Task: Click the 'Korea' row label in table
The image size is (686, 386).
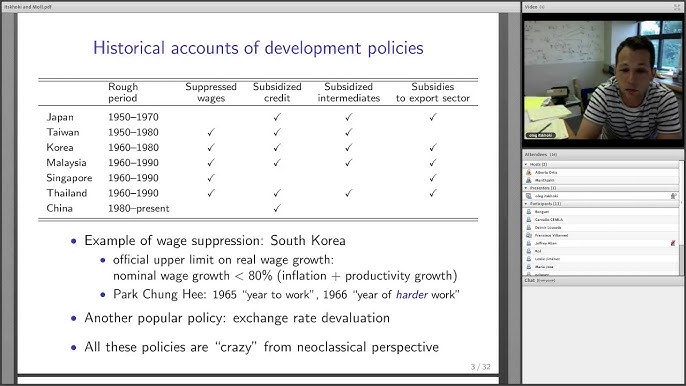Action: 60,147
